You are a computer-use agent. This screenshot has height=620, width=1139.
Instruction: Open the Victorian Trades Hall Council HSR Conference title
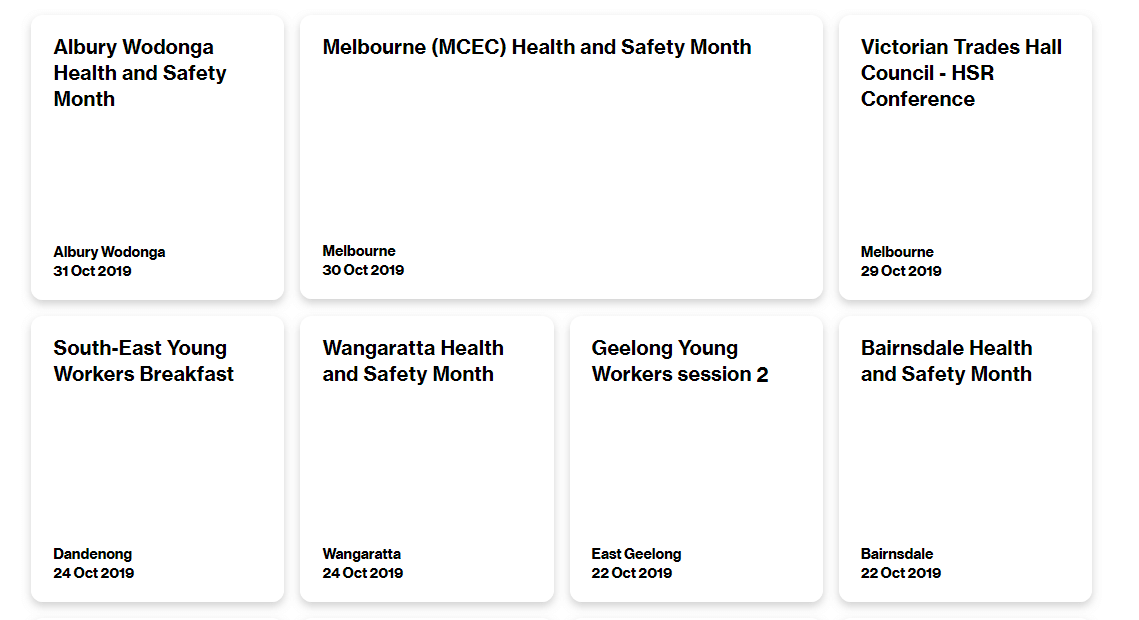click(x=961, y=73)
